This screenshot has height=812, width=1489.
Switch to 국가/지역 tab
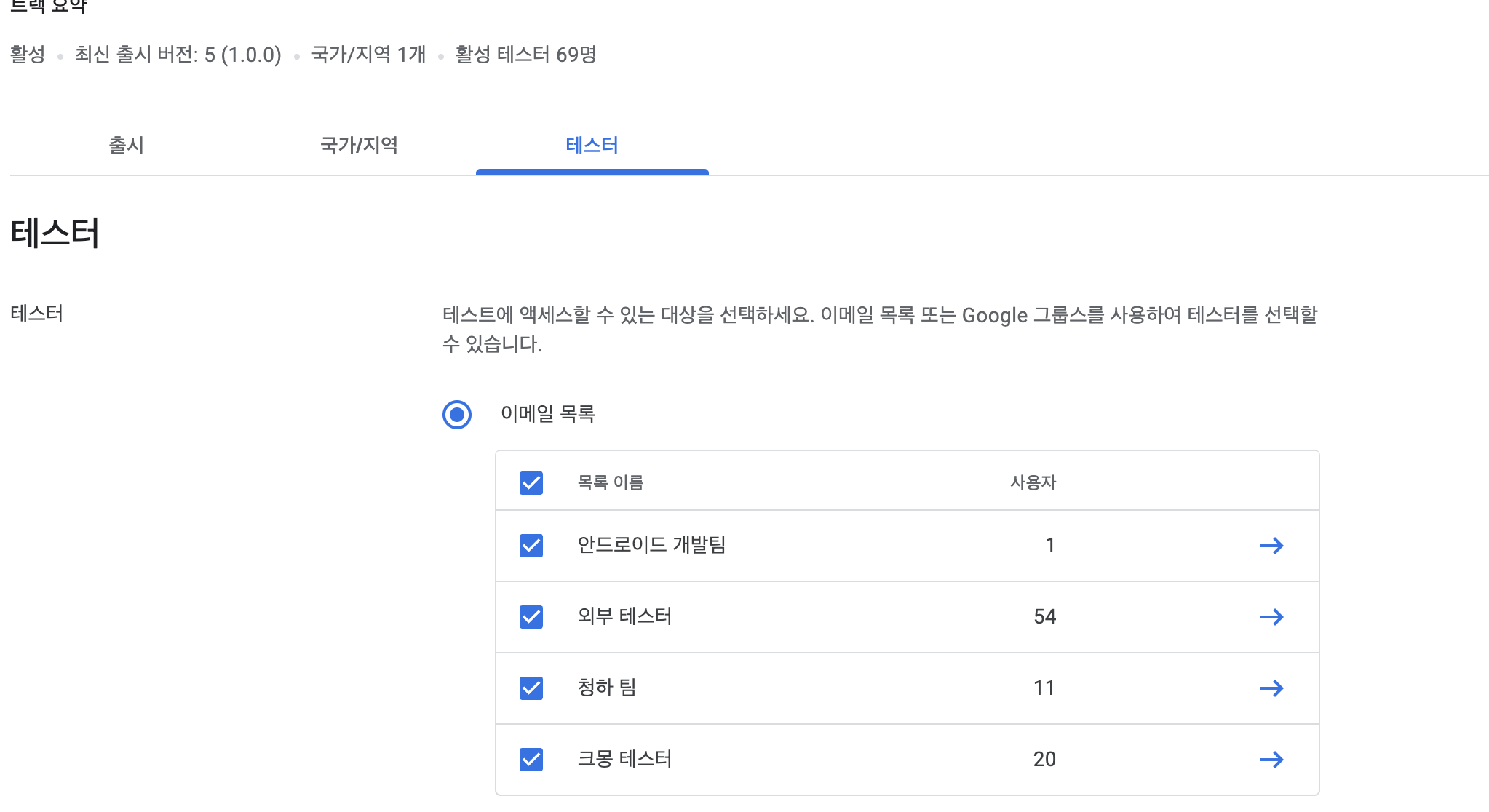[359, 146]
